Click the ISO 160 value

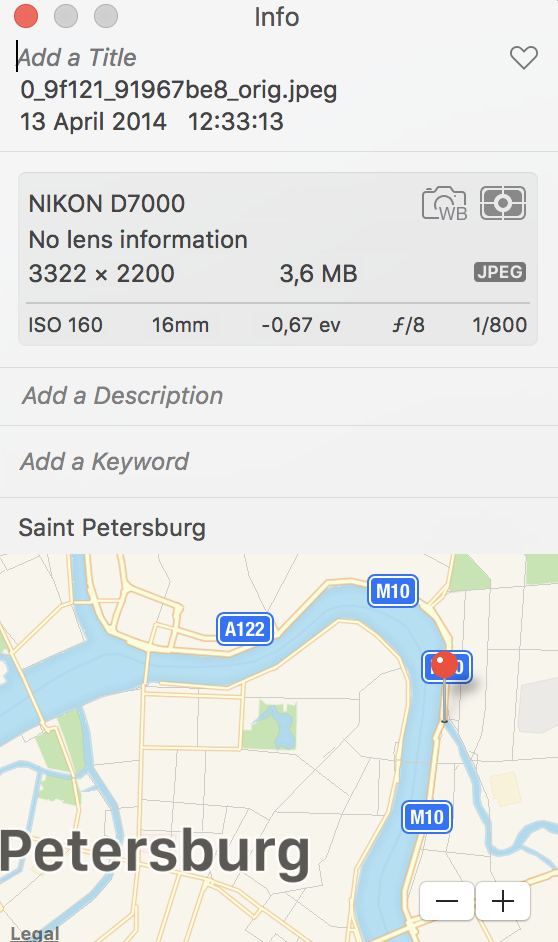[65, 325]
